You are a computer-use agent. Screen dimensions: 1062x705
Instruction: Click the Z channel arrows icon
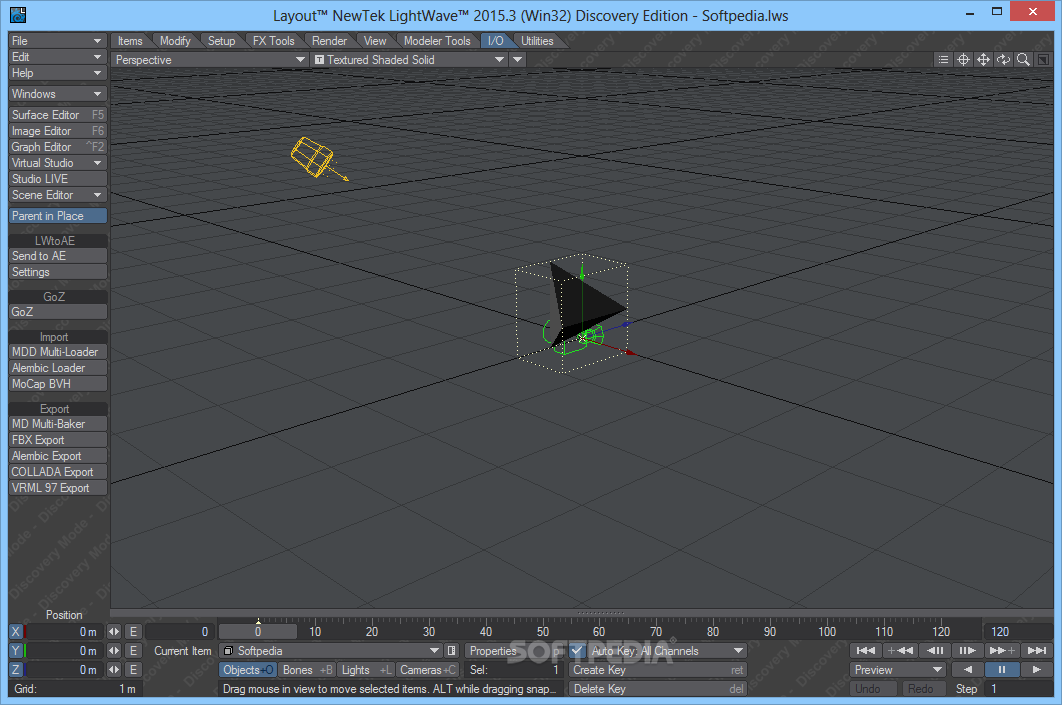(x=114, y=669)
